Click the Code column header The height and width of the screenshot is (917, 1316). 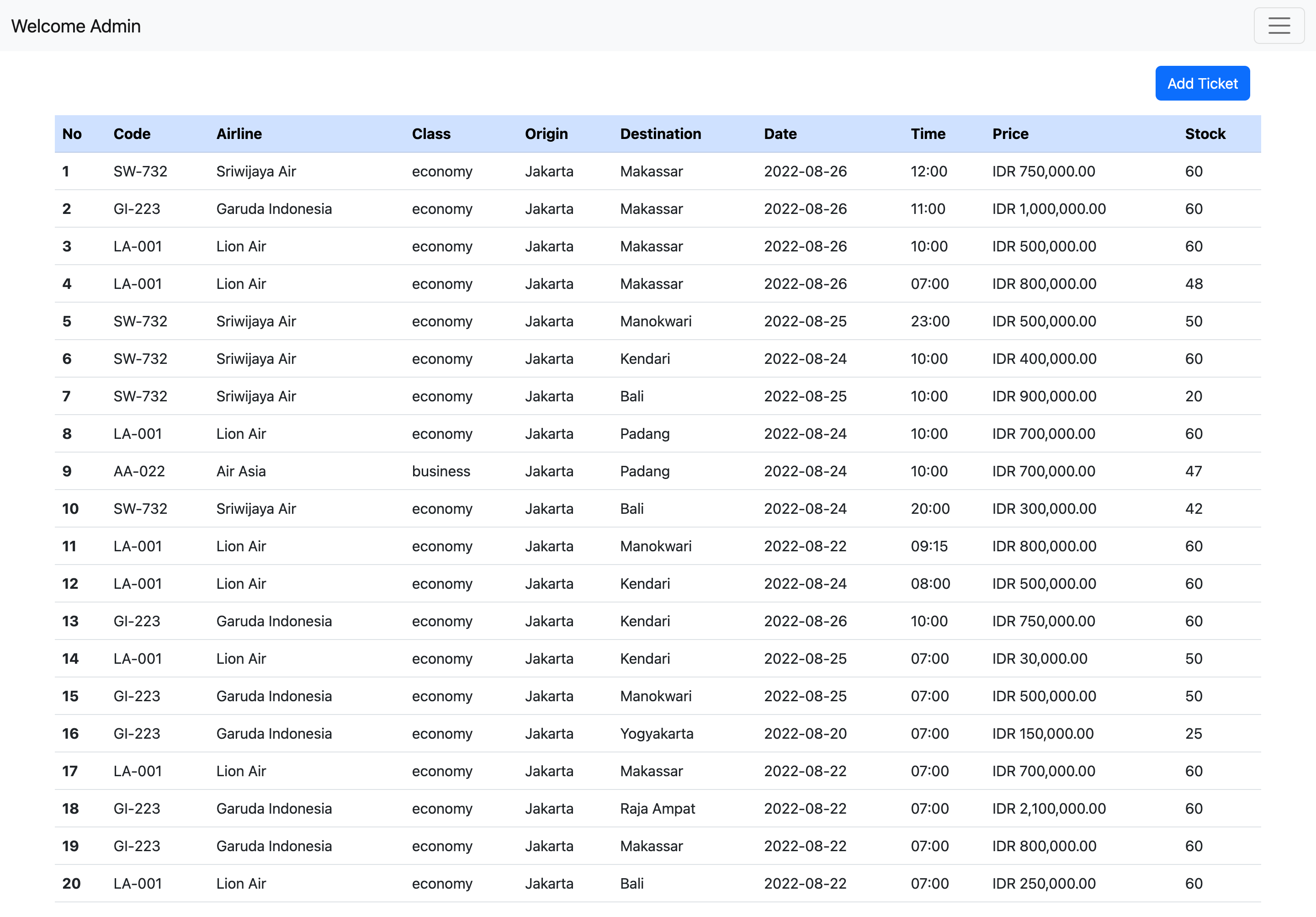pyautogui.click(x=132, y=133)
